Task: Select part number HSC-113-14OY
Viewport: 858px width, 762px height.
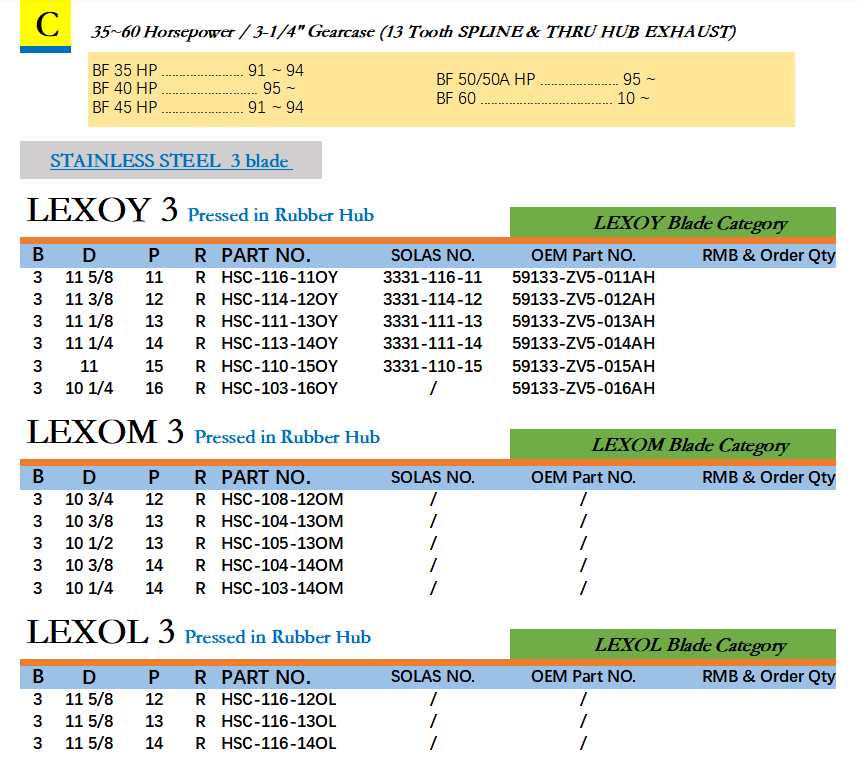Action: click(280, 343)
